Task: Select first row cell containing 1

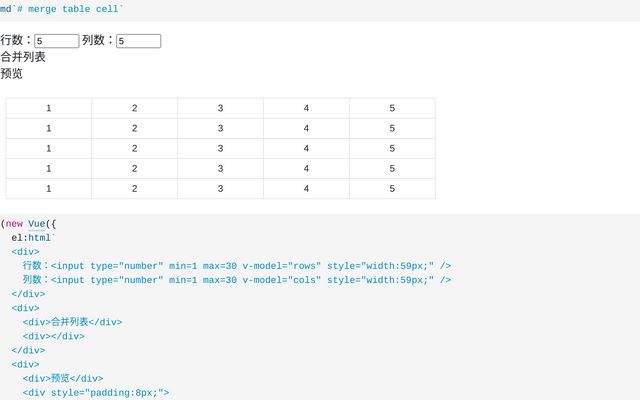Action: click(49, 108)
